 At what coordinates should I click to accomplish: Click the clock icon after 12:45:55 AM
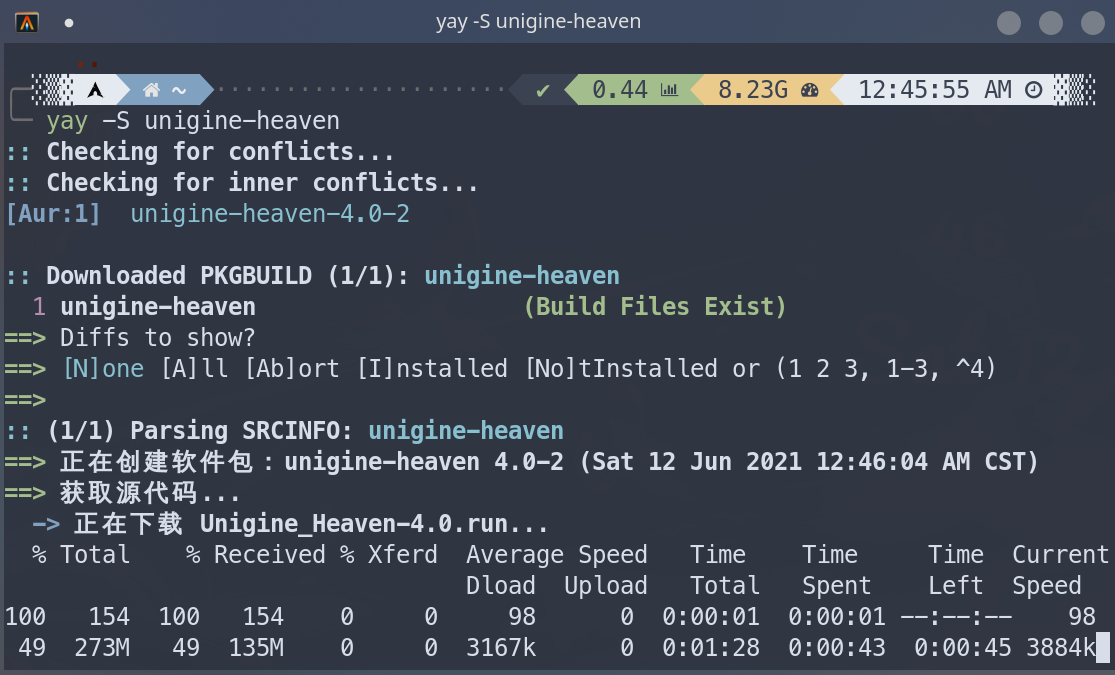click(1032, 89)
